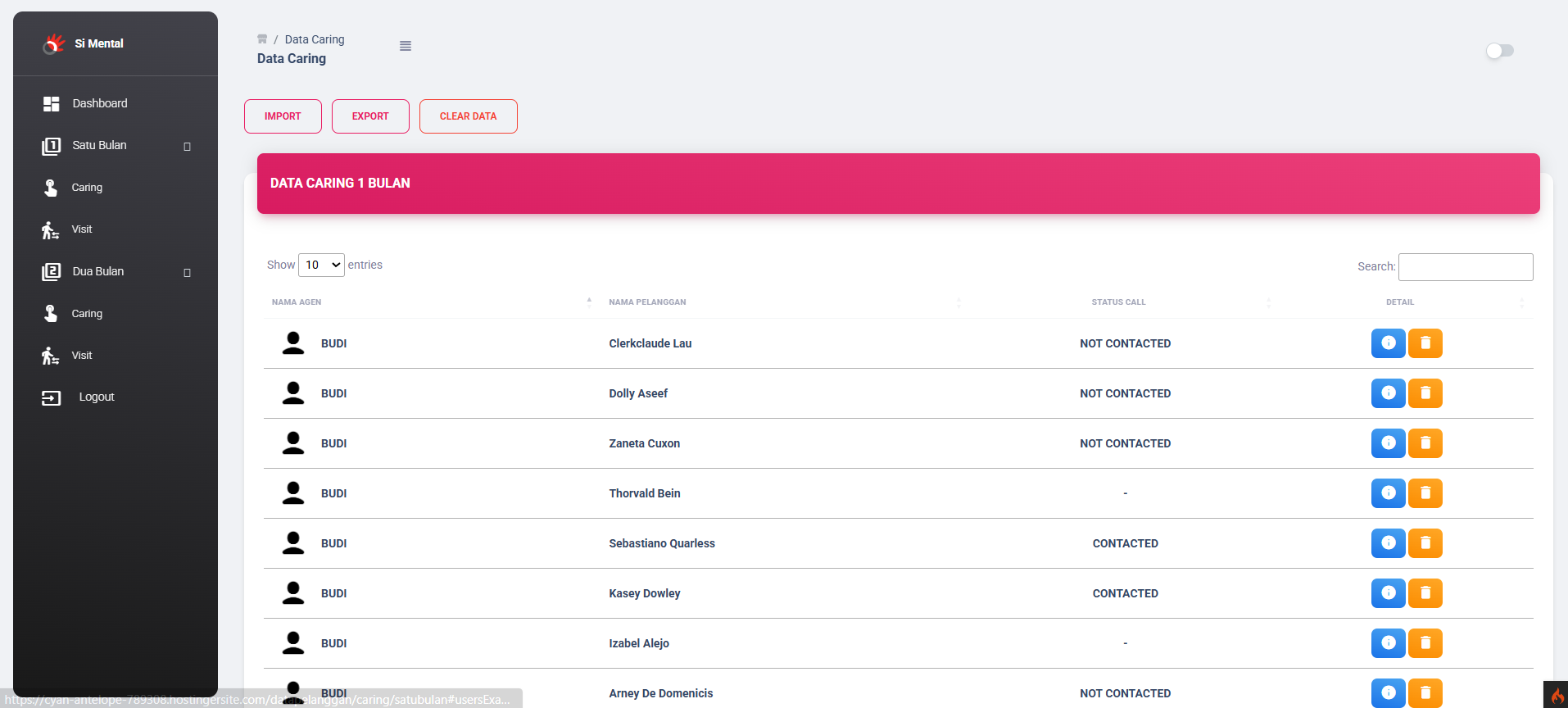Open info details for Thorvald Bein
The height and width of the screenshot is (708, 1568).
coord(1388,493)
